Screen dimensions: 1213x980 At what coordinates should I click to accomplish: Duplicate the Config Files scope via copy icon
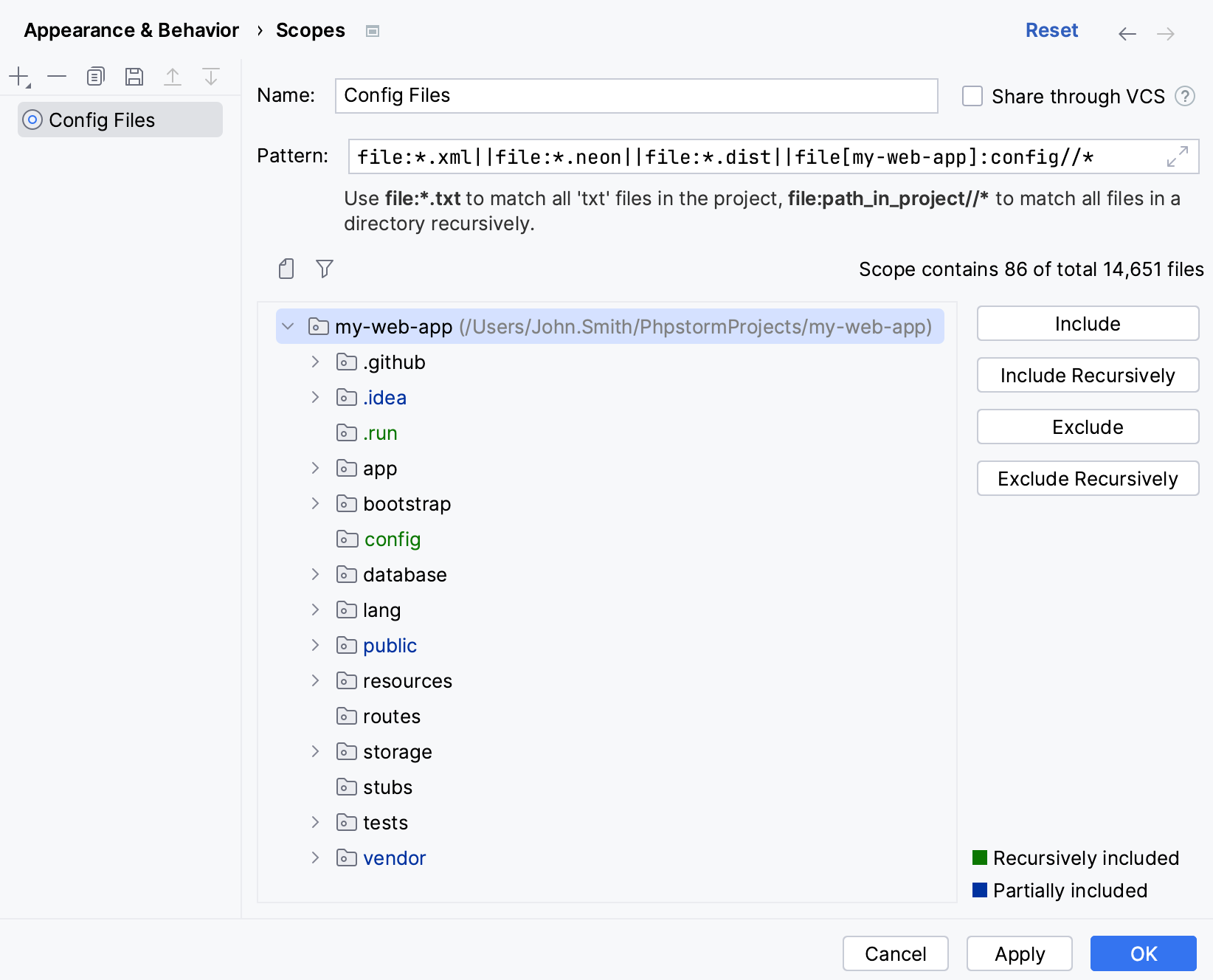95,76
